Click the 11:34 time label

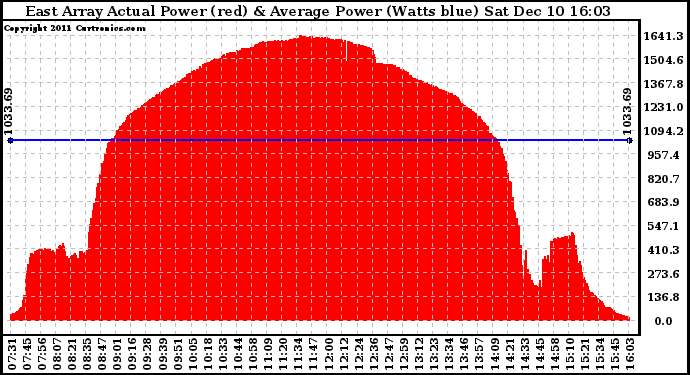pos(299,354)
